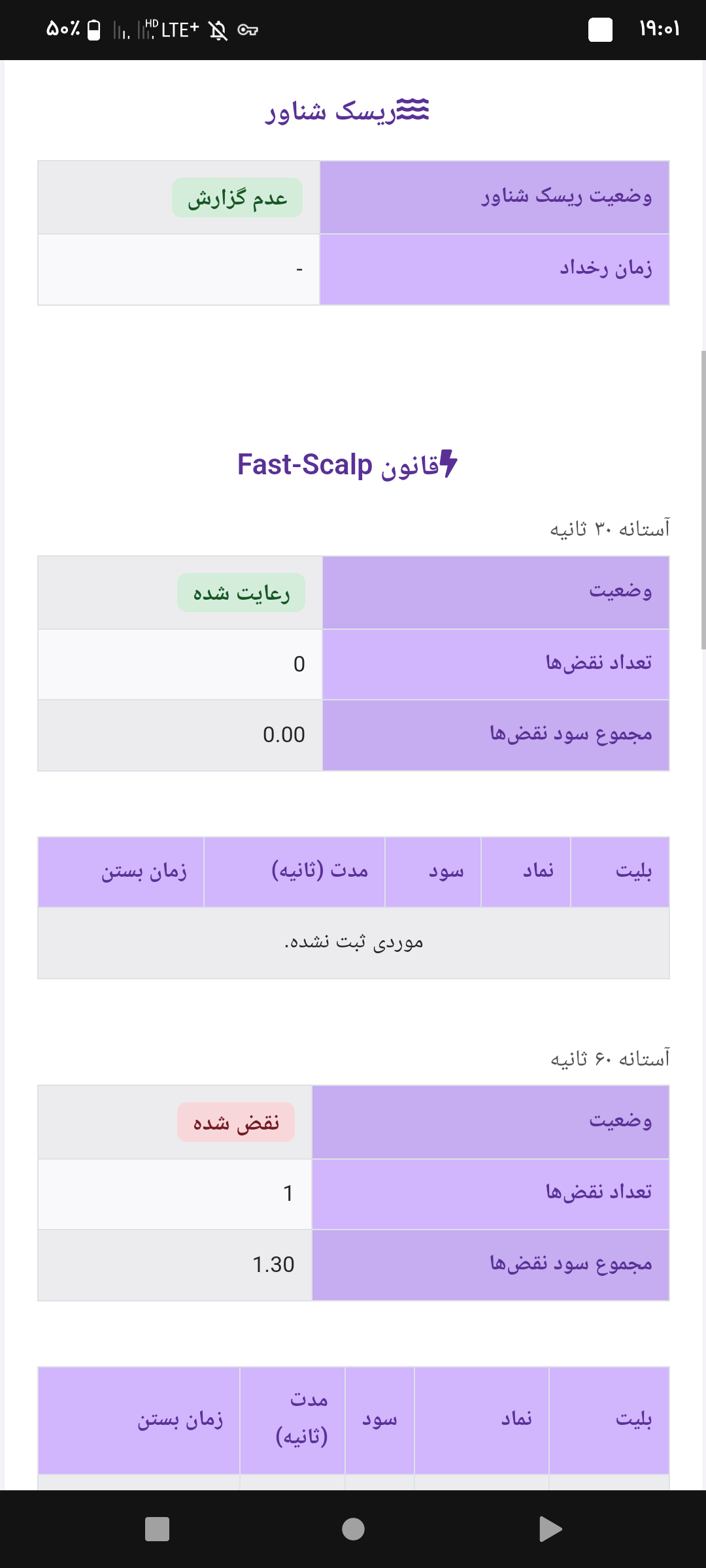Tap the 'موردی ثبت نشده.' empty row

tap(354, 943)
